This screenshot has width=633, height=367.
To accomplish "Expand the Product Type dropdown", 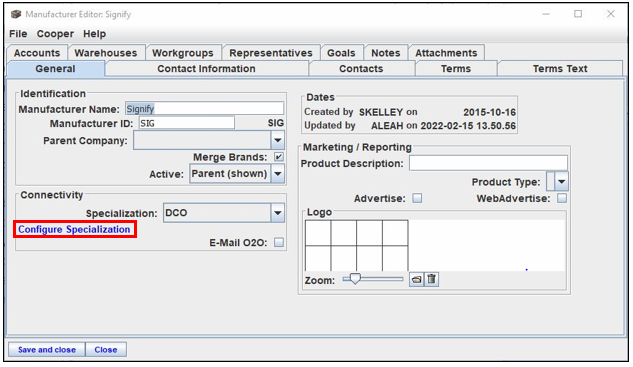I will pos(562,182).
